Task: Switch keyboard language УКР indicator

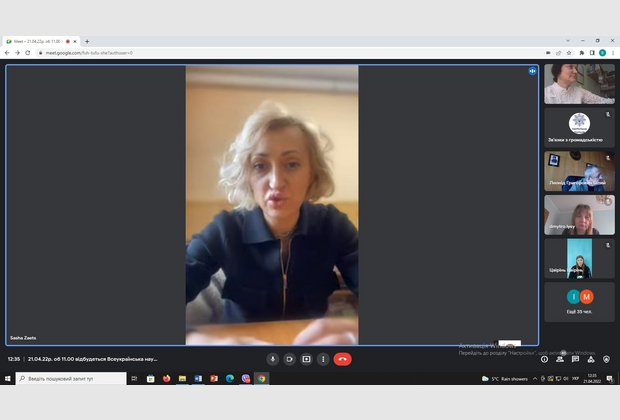Action: [575, 378]
